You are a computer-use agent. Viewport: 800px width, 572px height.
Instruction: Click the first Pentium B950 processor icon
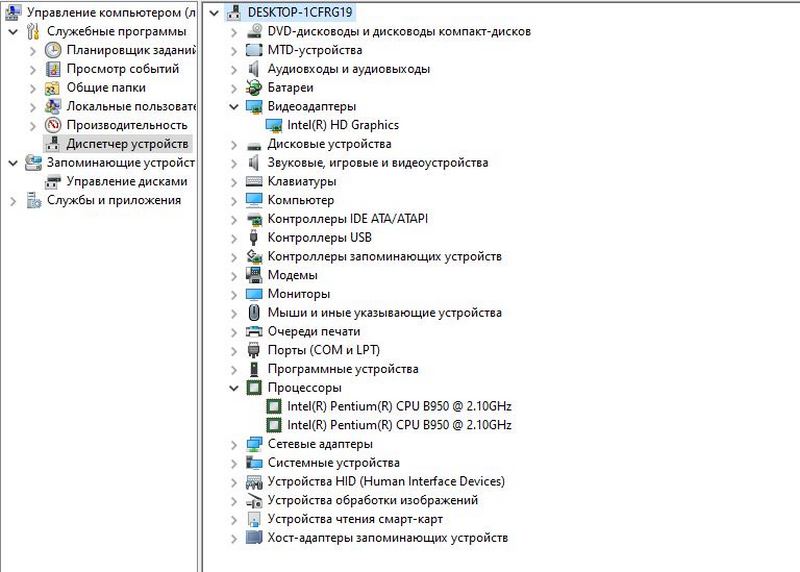point(273,407)
